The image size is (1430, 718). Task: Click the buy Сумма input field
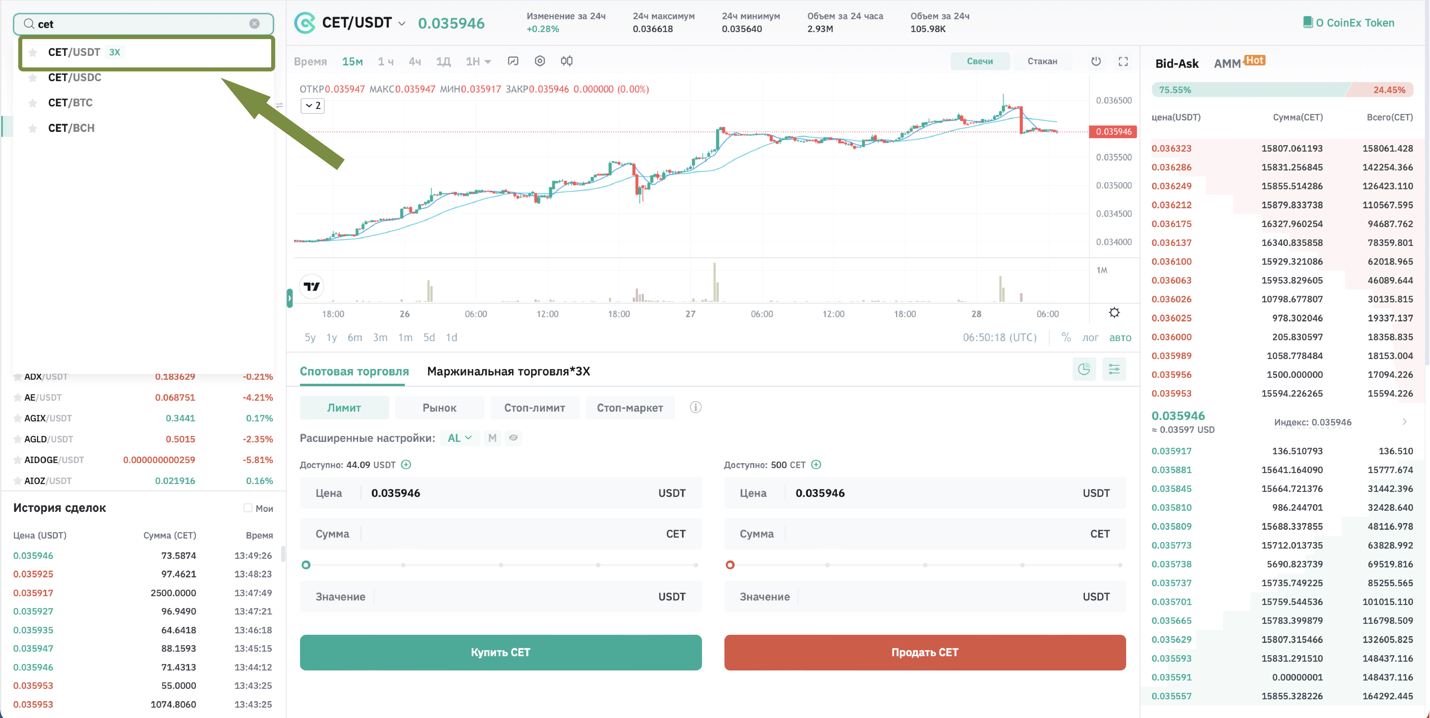[x=501, y=534]
